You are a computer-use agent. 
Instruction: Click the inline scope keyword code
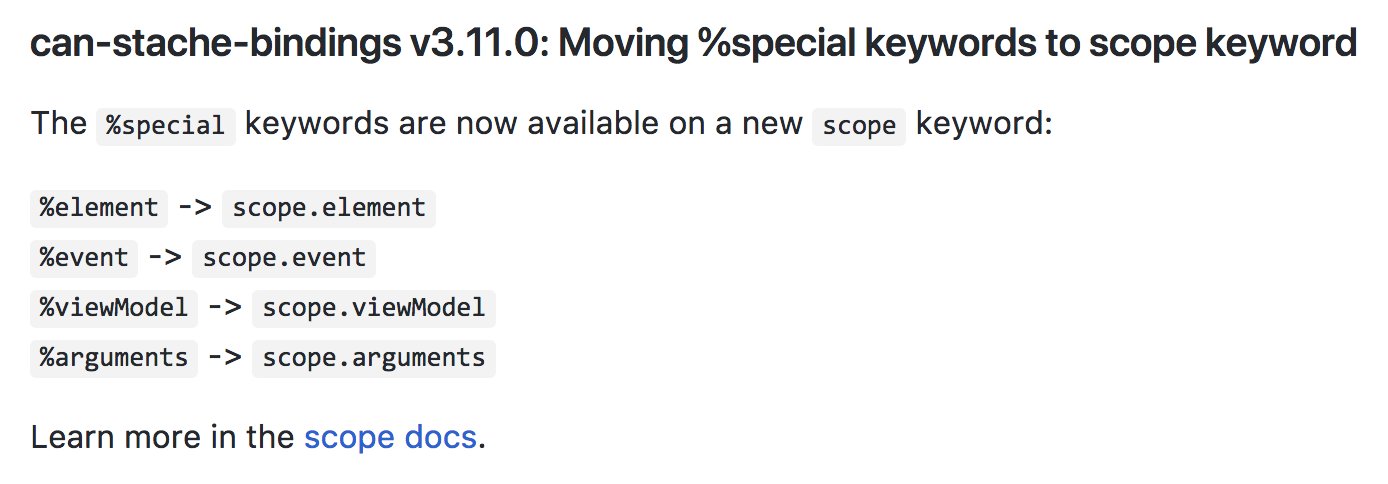click(859, 126)
